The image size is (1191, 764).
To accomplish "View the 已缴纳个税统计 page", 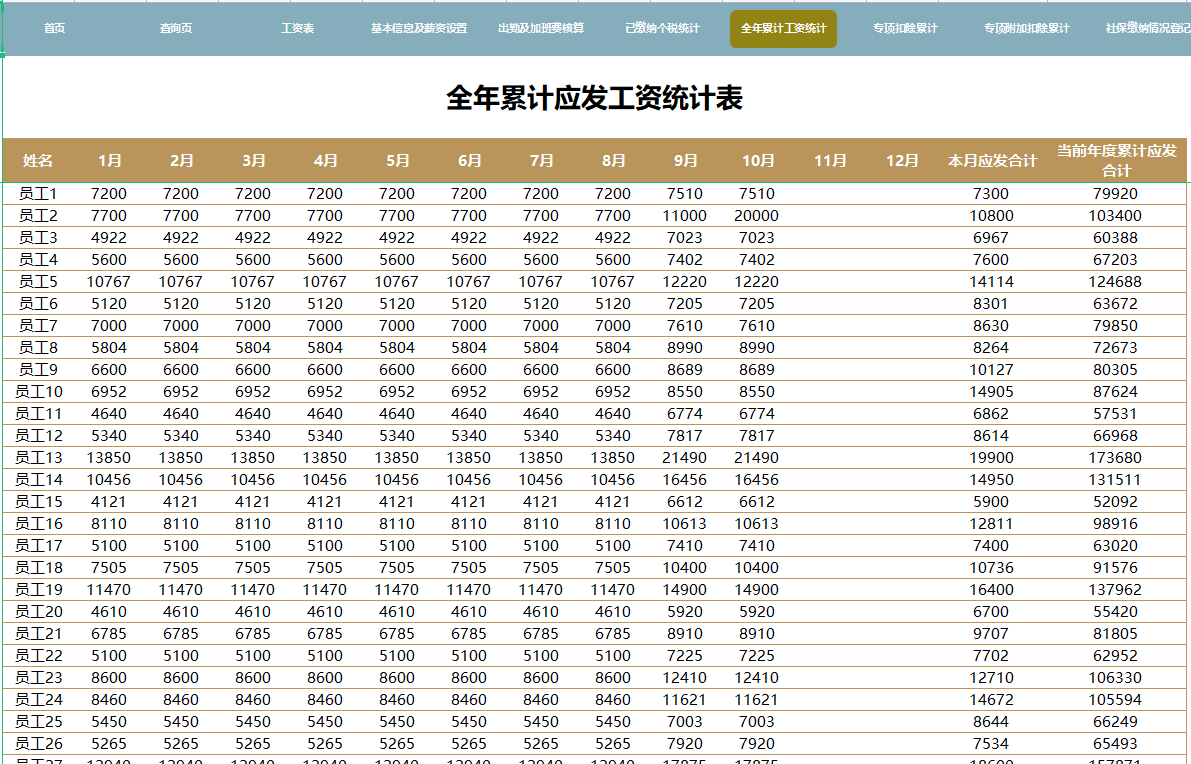I will point(662,29).
